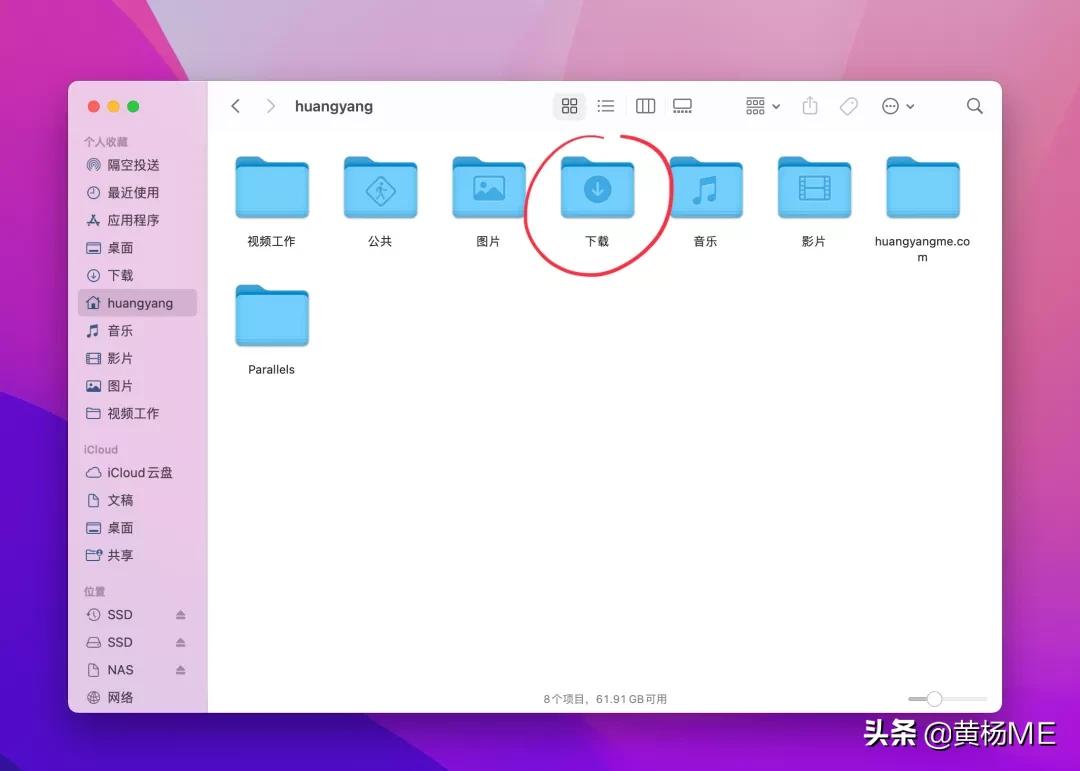The height and width of the screenshot is (771, 1080).
Task: Switch to column view
Action: tap(645, 105)
